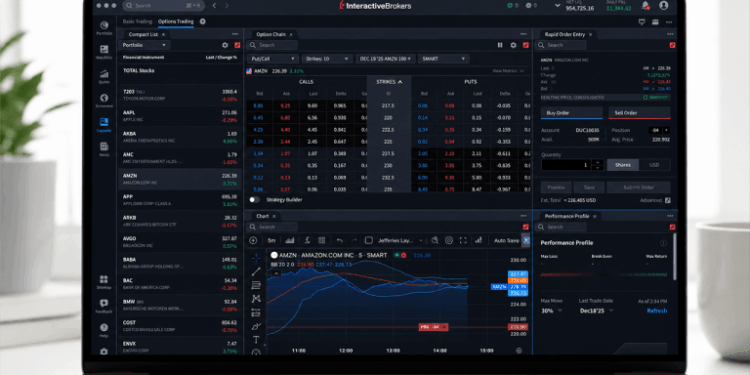This screenshot has height=375, width=750.
Task: Switch to the Buy Order side
Action: [x=572, y=113]
